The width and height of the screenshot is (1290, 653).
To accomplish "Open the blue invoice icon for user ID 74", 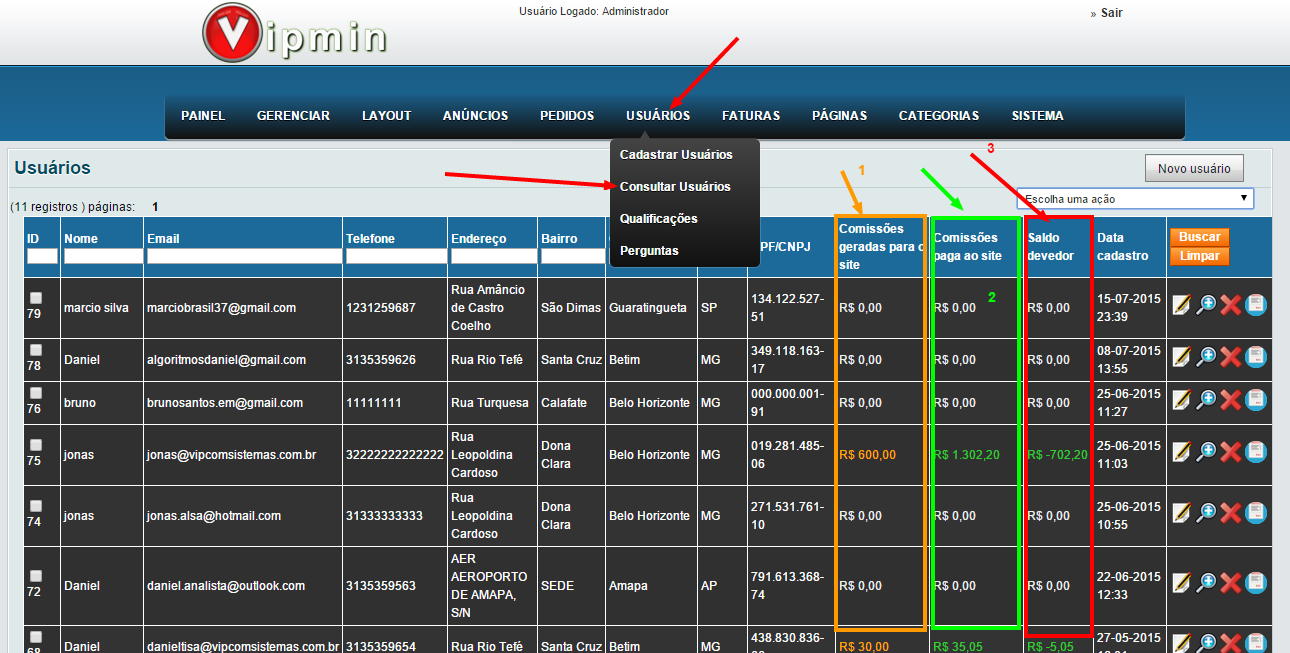I will pos(1256,513).
